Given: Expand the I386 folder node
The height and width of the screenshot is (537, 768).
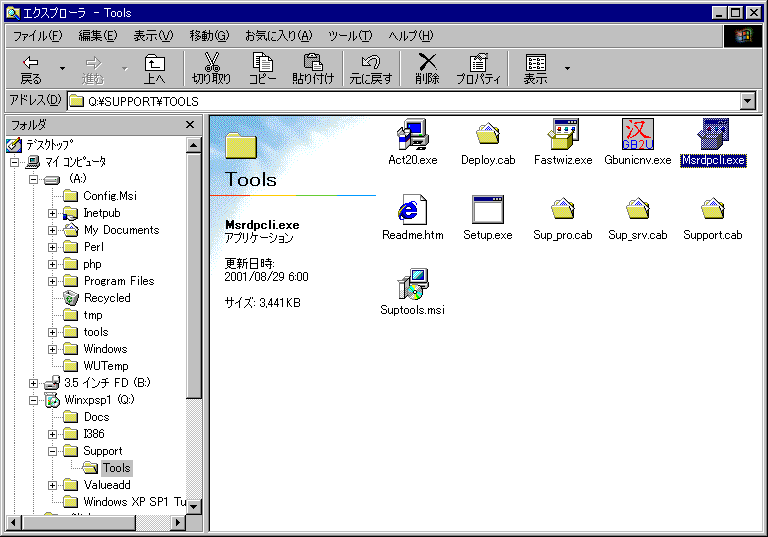Looking at the screenshot, I should 52,434.
